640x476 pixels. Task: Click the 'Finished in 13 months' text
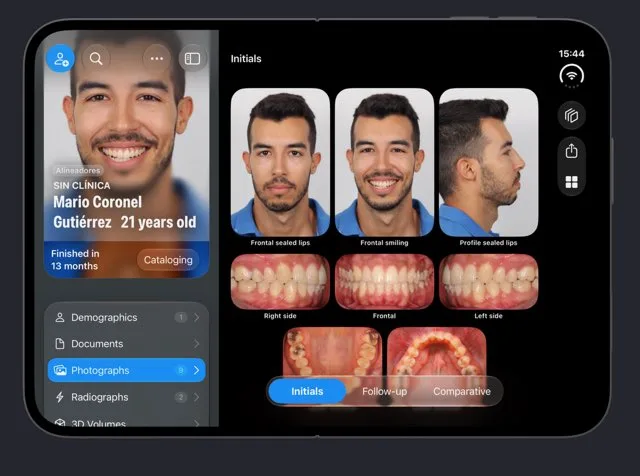coord(75,260)
